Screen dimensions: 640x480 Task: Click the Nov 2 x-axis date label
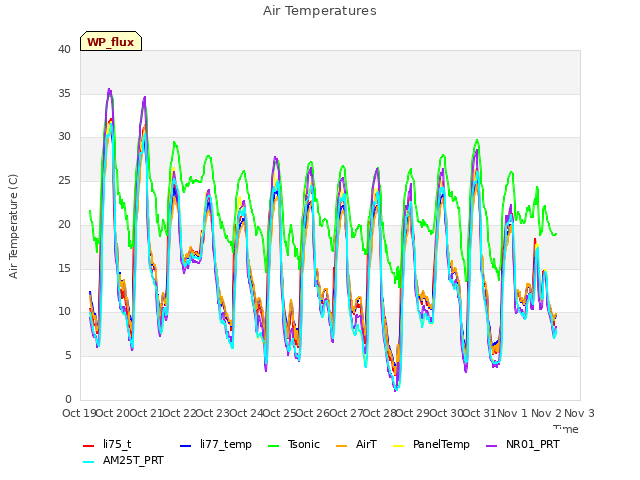tap(546, 413)
